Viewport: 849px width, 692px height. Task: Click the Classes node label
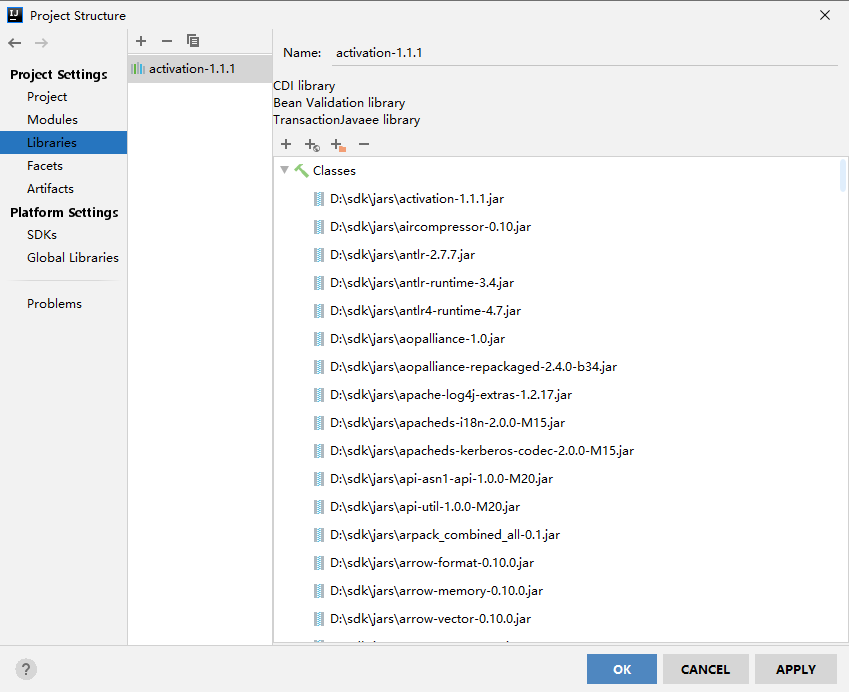334,171
